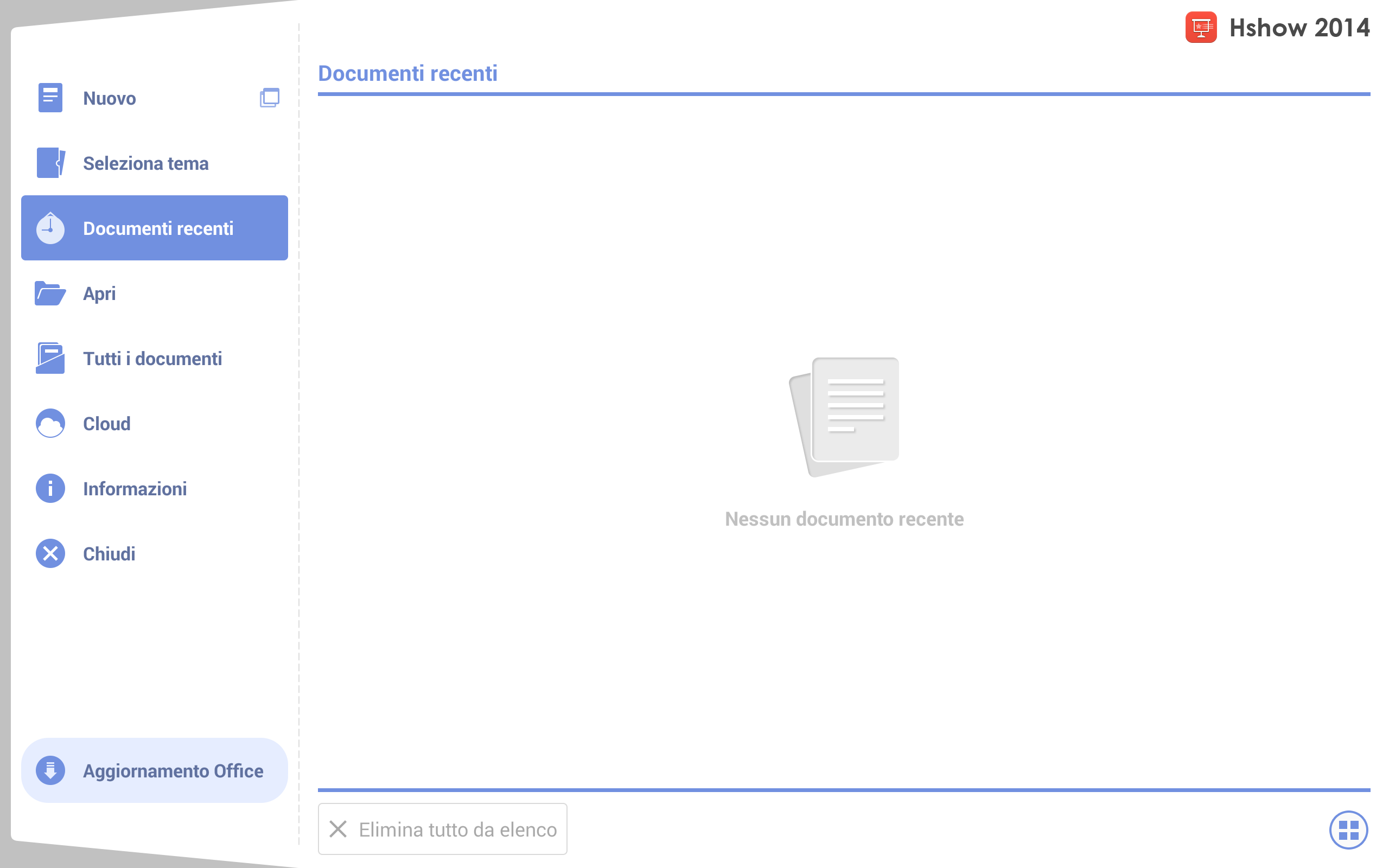Screen dimensions: 1389x868
Task: Select the Nuovo menu entry
Action: coord(155,98)
